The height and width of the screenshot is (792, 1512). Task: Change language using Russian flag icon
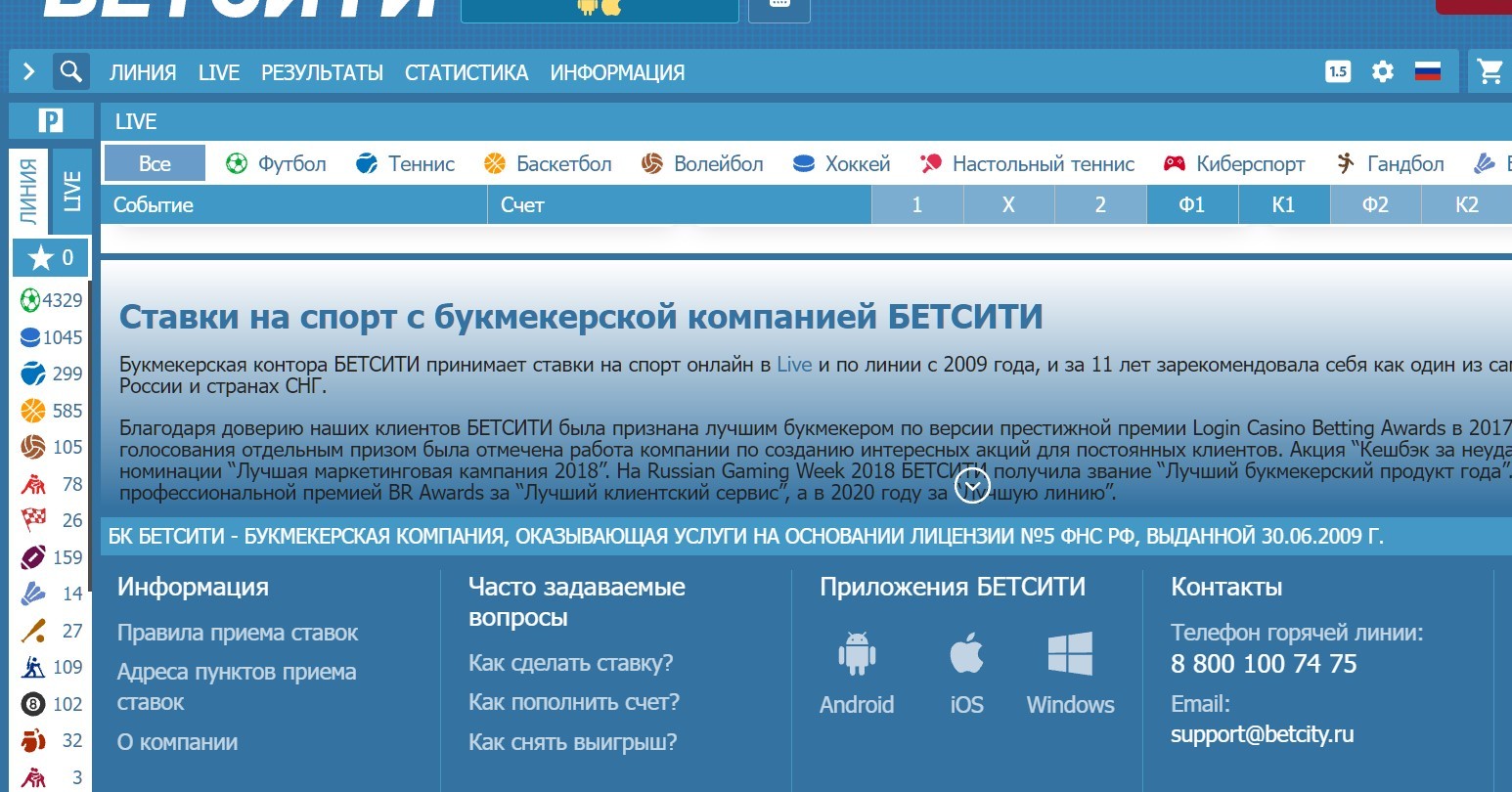pyautogui.click(x=1428, y=71)
